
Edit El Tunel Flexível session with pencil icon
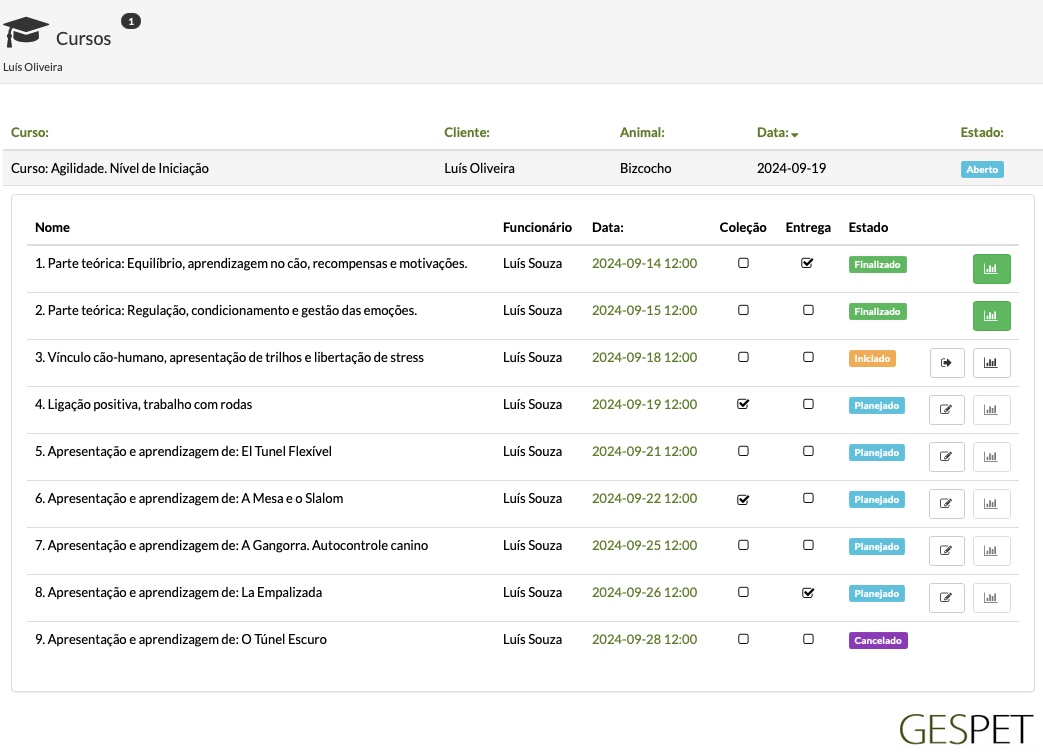(947, 457)
